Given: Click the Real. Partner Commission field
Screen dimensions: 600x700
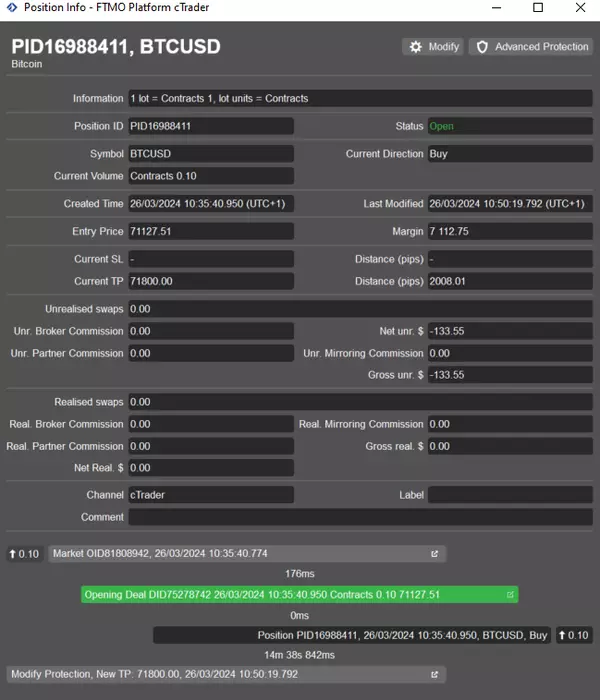Looking at the screenshot, I should (x=211, y=446).
